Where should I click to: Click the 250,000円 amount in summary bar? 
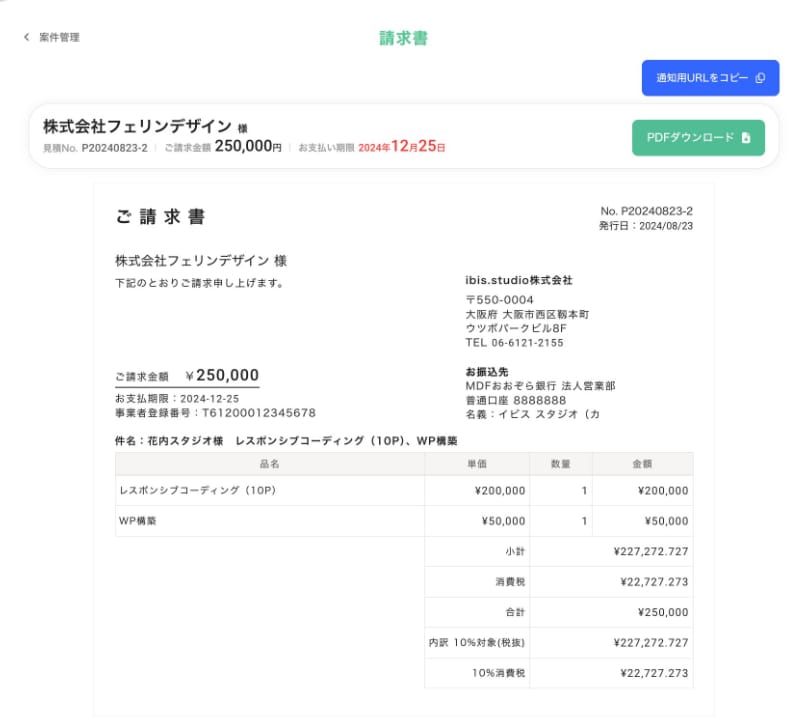tap(248, 146)
